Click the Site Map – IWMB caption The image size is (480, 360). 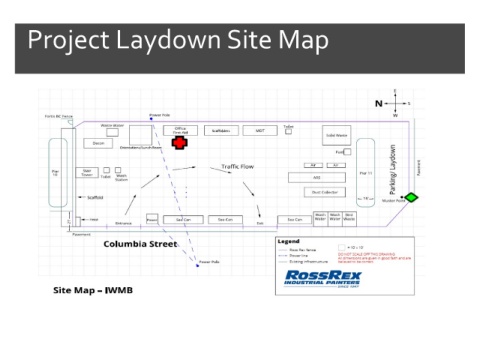pos(93,290)
